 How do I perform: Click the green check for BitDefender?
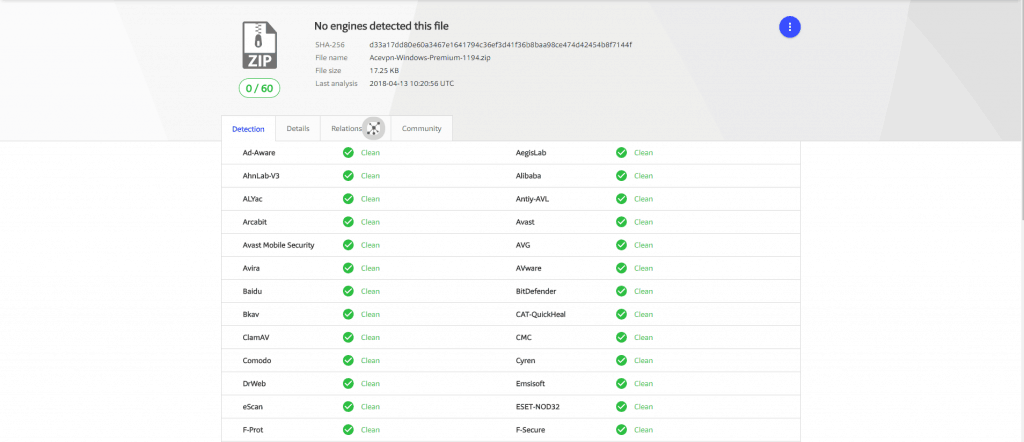tap(621, 291)
